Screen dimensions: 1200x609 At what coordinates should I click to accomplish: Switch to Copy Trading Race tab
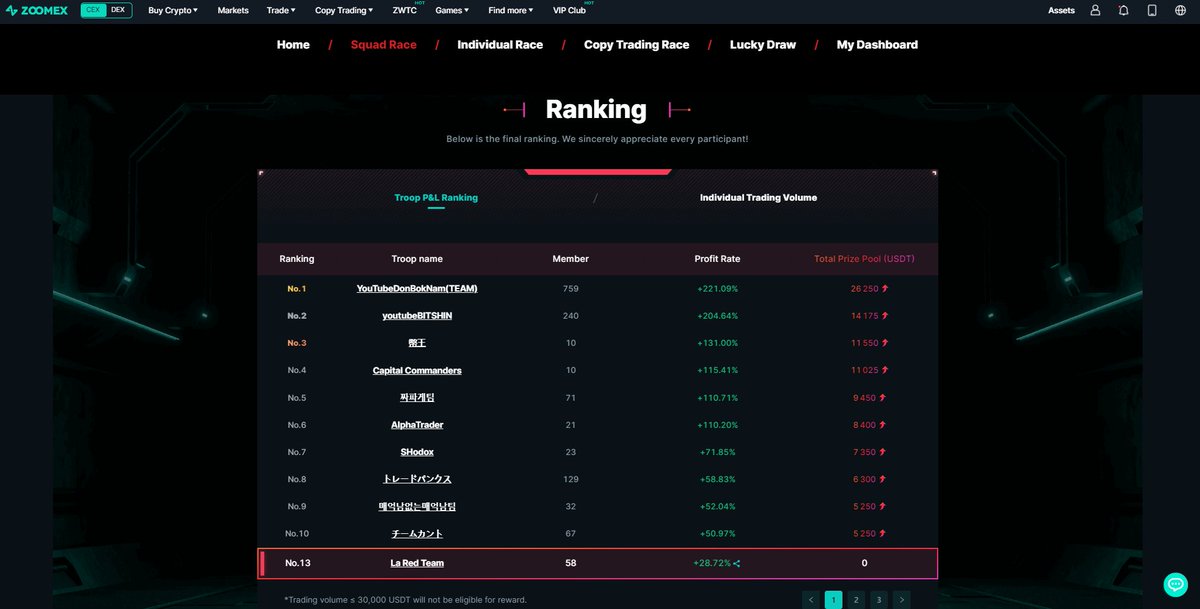point(637,45)
